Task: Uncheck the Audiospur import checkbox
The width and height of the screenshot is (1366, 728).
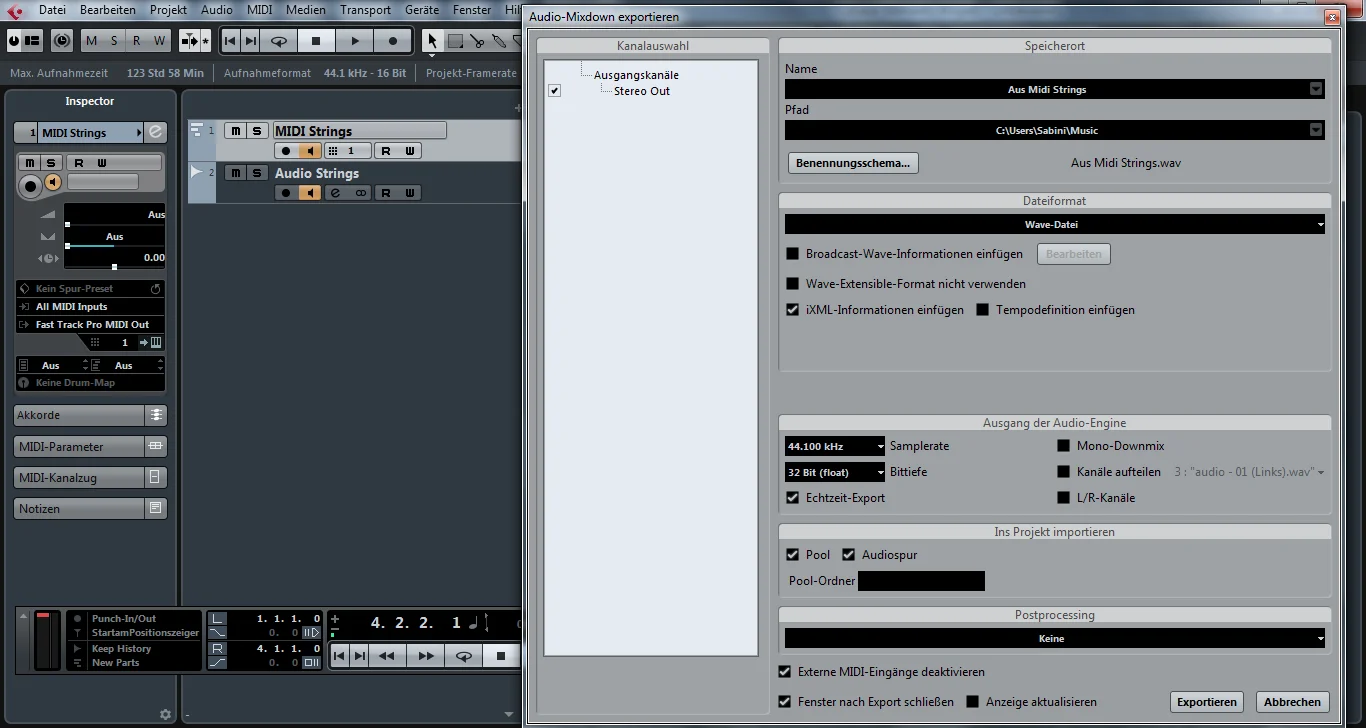Action: 849,555
